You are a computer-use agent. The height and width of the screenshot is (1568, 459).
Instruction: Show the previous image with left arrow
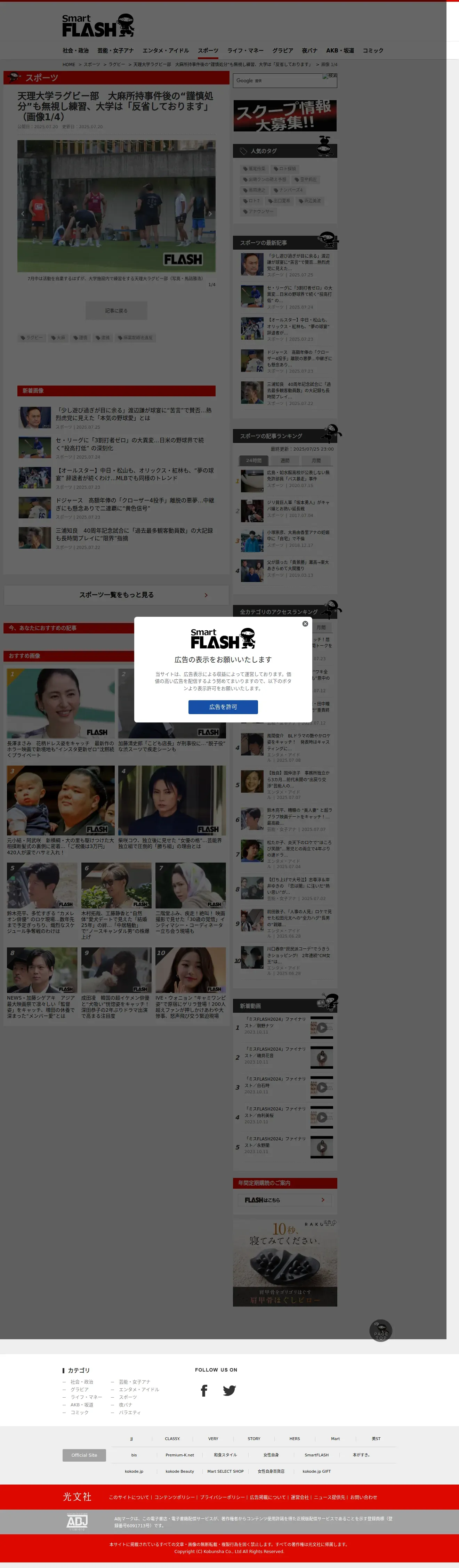(23, 214)
